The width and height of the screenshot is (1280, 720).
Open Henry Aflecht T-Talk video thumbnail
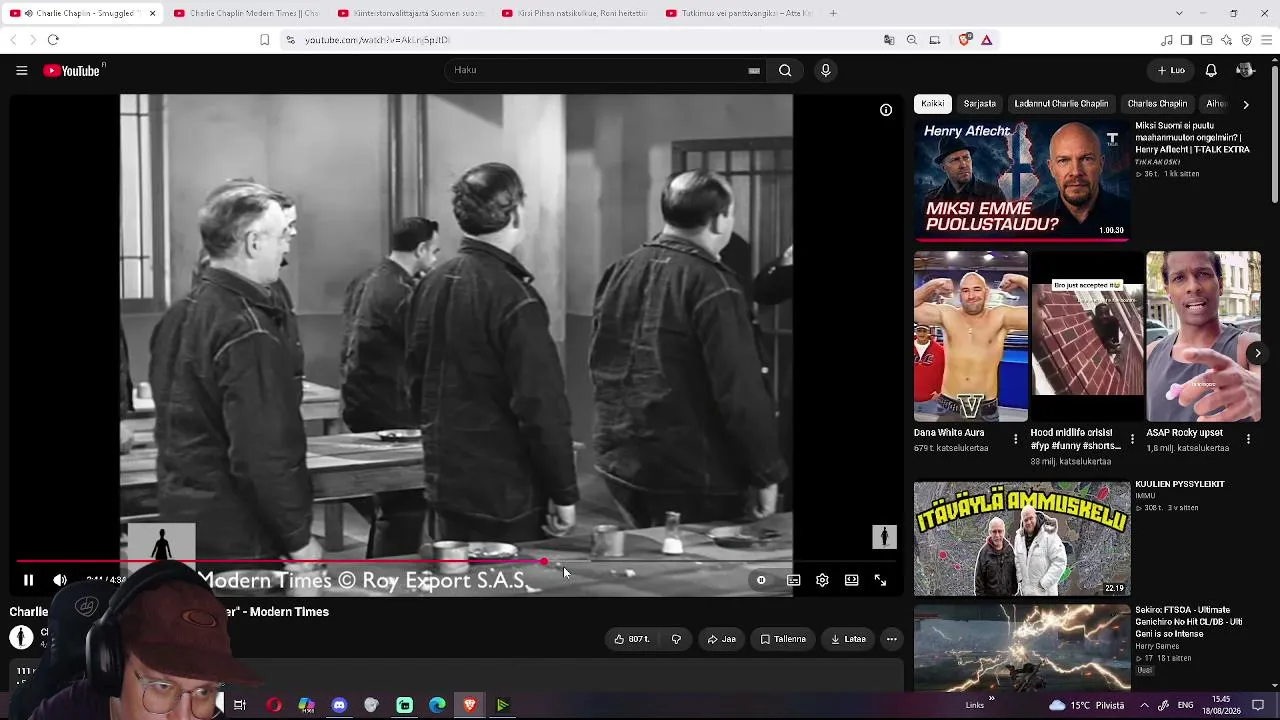click(1022, 181)
